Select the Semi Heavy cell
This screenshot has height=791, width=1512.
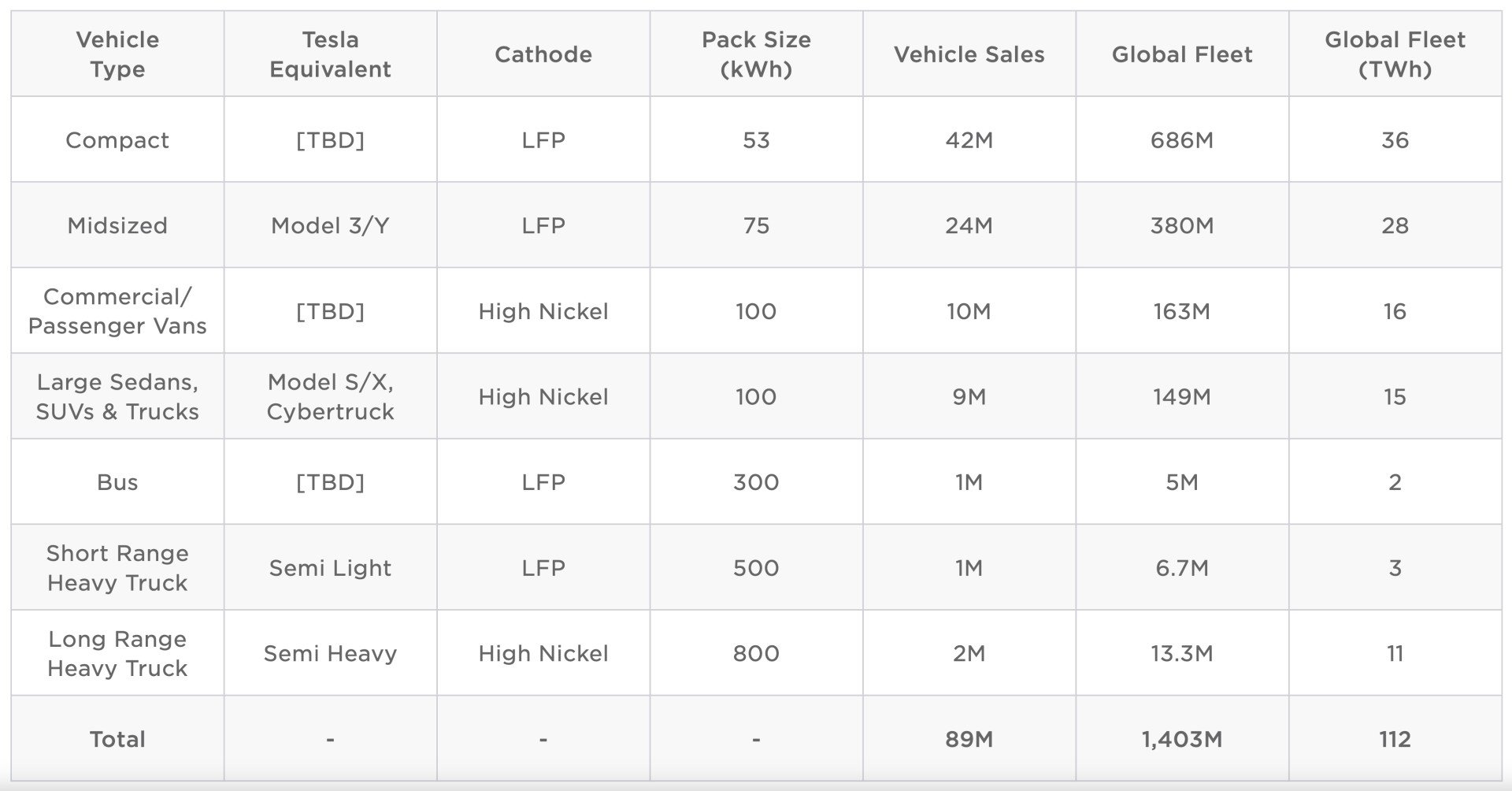[x=330, y=654]
